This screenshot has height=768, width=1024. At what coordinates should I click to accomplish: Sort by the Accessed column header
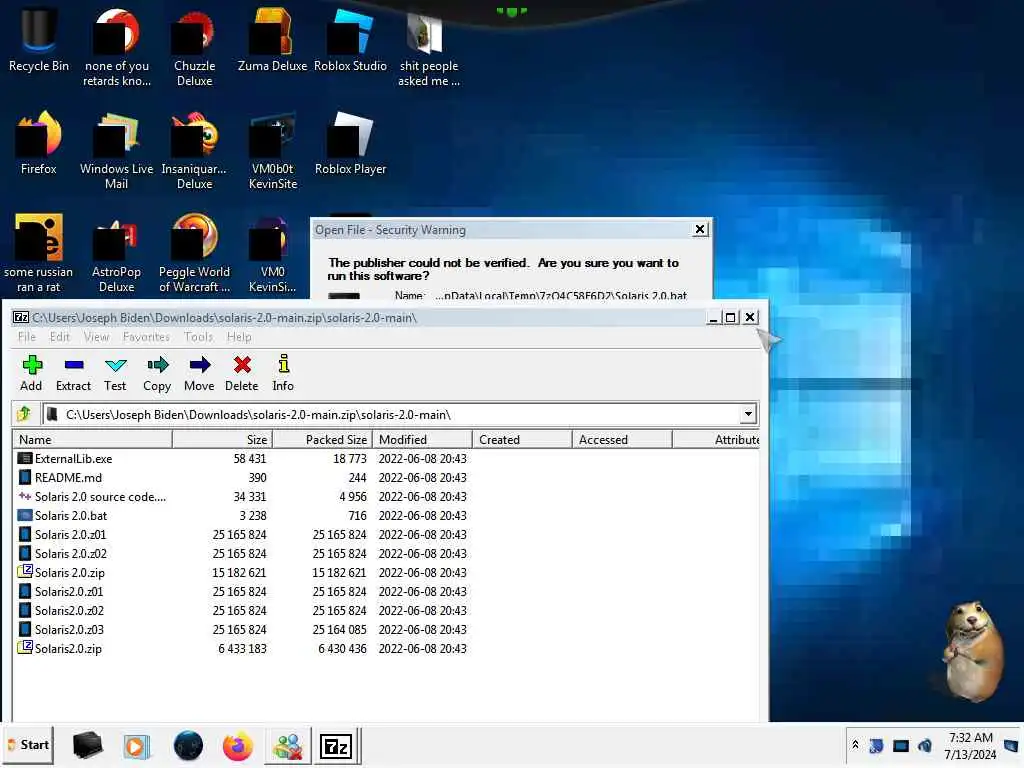tap(622, 440)
